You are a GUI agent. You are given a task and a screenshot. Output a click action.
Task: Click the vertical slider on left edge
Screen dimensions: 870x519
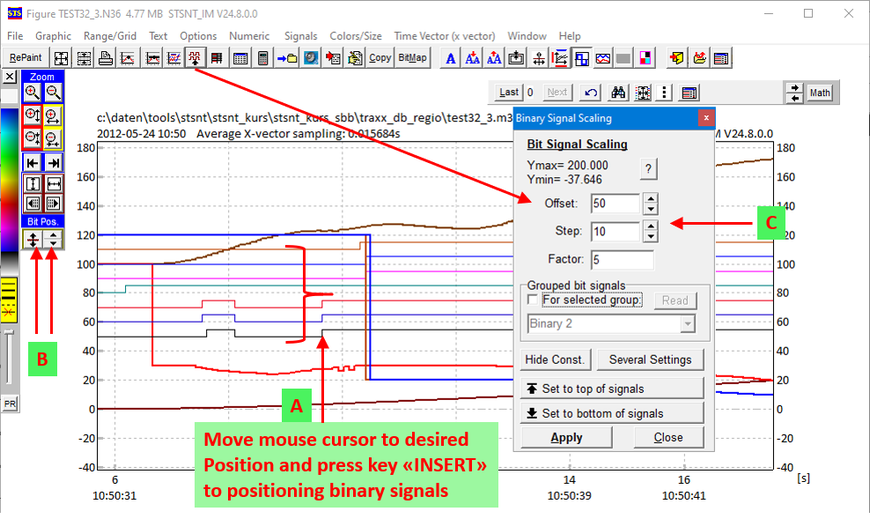[9, 356]
